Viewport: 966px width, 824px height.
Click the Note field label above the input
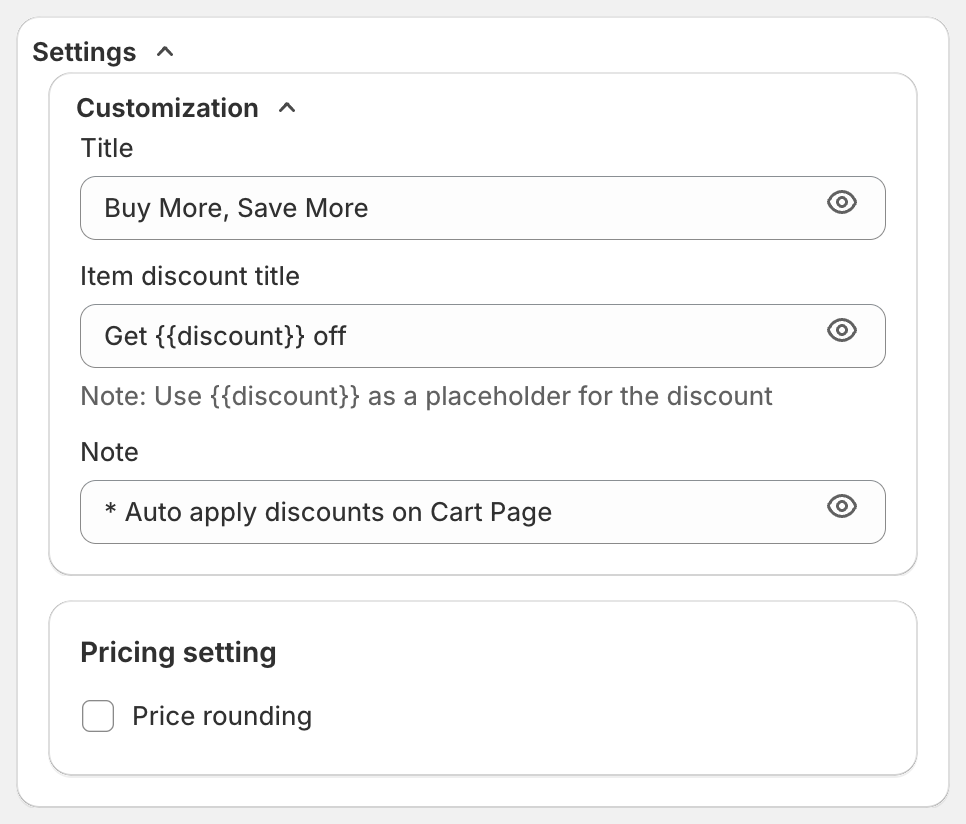pos(109,452)
